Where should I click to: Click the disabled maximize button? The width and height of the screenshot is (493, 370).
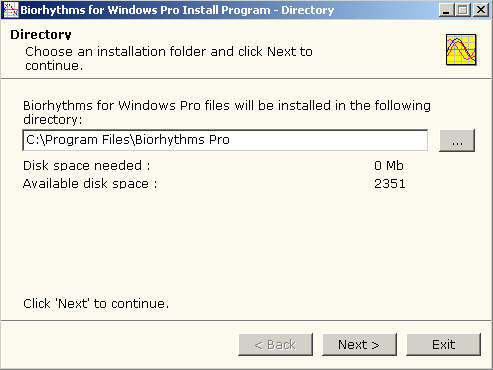[463, 10]
